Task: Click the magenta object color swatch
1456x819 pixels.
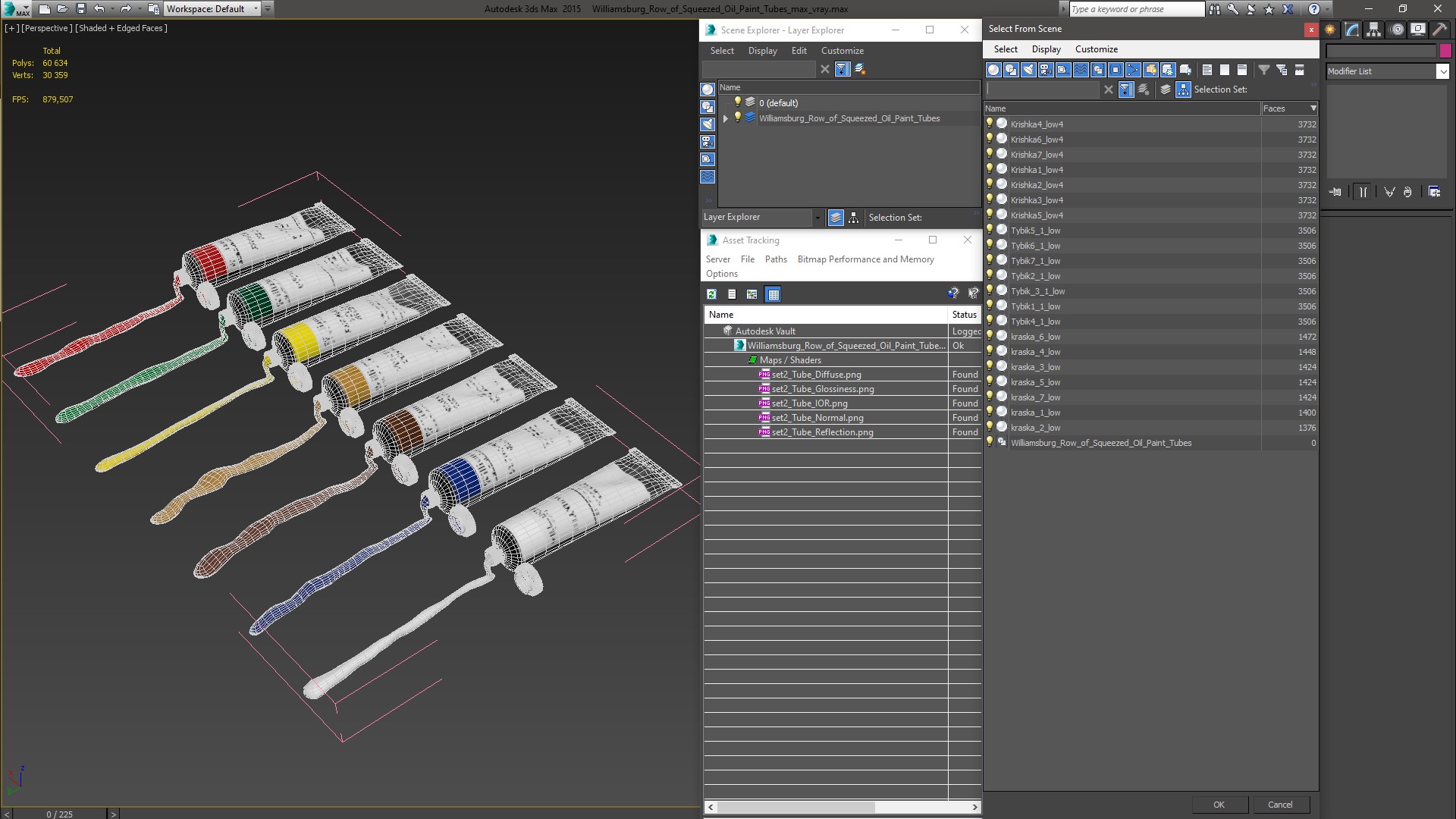Action: 1445,51
